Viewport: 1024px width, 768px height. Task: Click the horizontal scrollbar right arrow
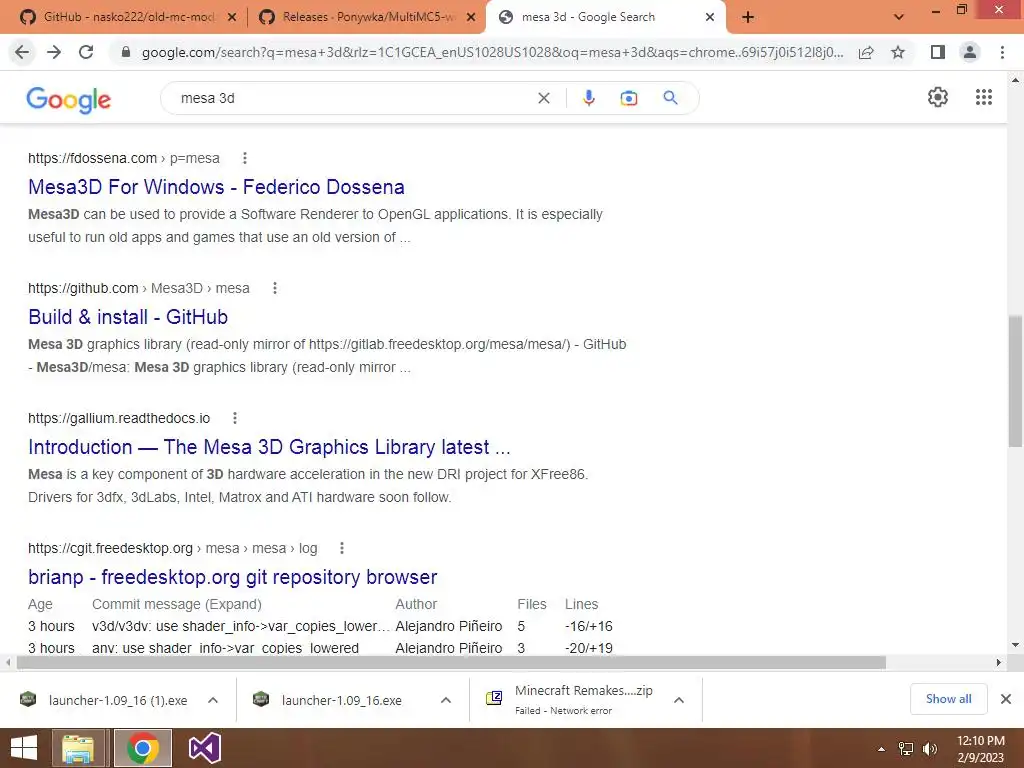999,662
